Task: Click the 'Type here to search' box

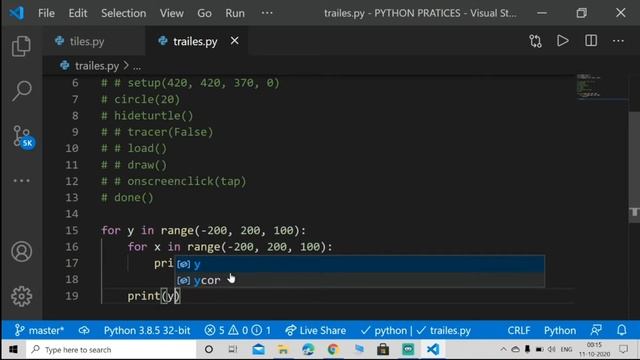Action: (111, 349)
